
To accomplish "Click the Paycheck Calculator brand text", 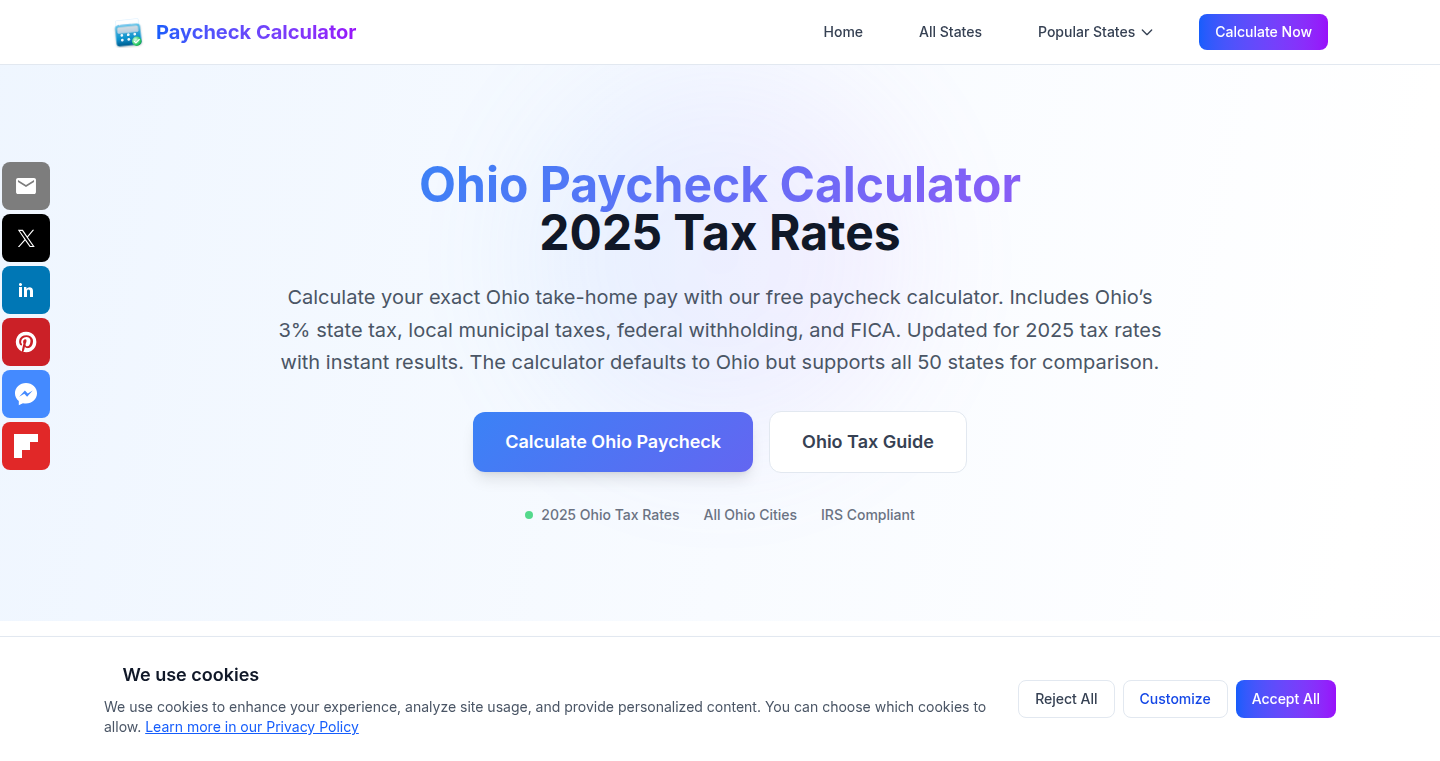I will point(256,32).
